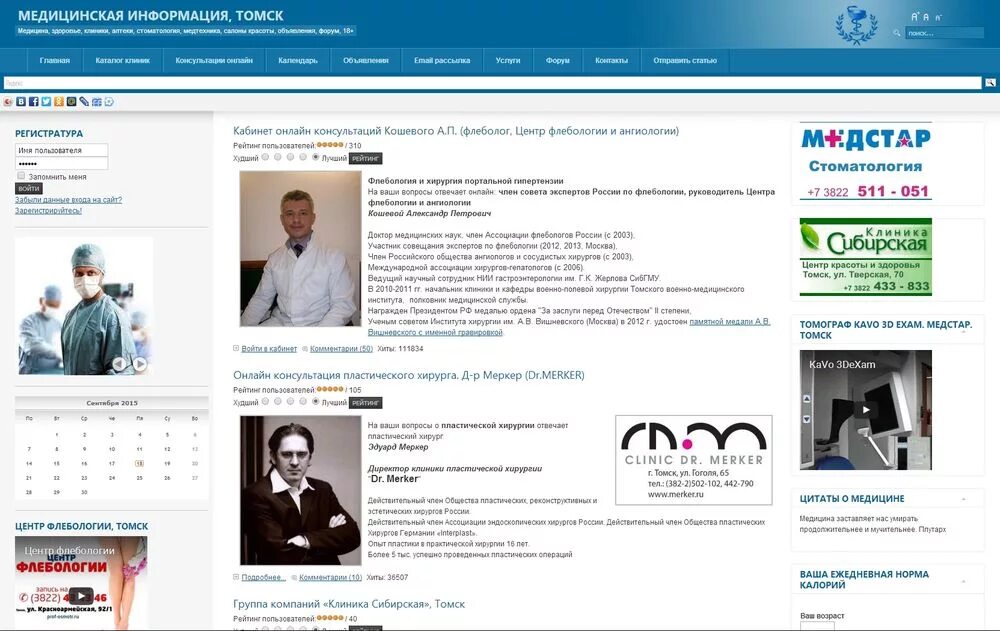The image size is (1000, 631).
Task: Click the up arrow on KaVo video overlay
Action: (806, 399)
